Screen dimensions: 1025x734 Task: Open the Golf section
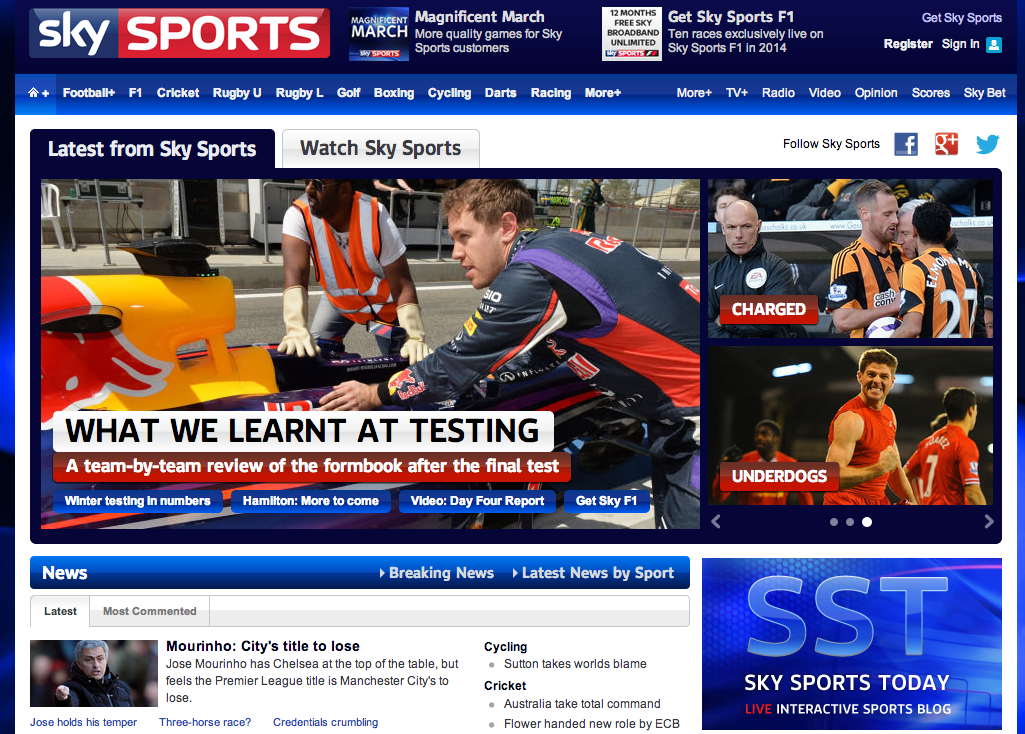348,93
